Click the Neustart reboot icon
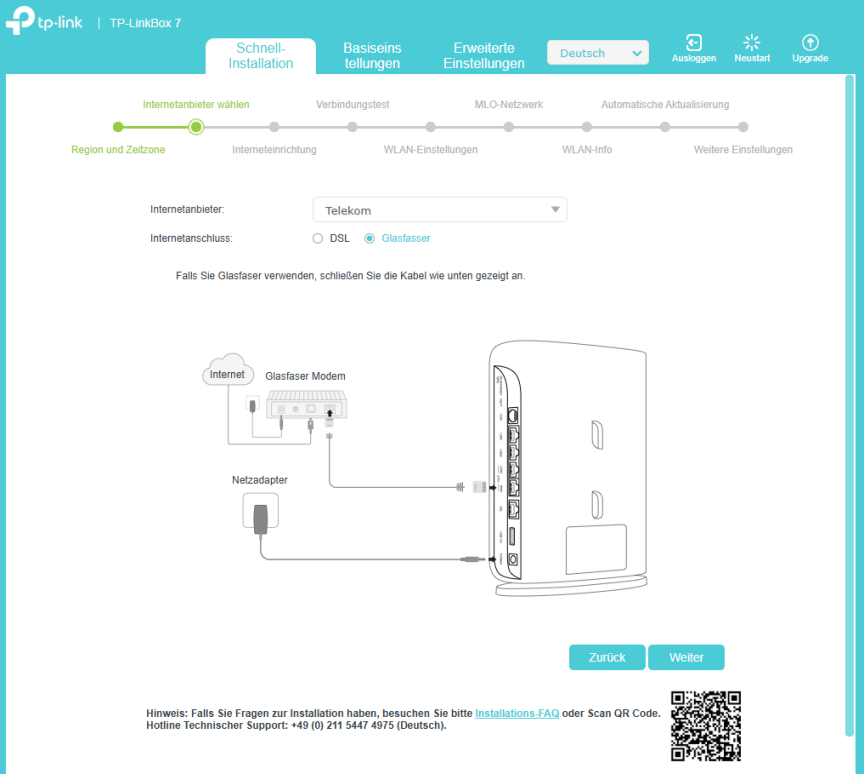Viewport: 864px width, 774px height. [x=752, y=42]
